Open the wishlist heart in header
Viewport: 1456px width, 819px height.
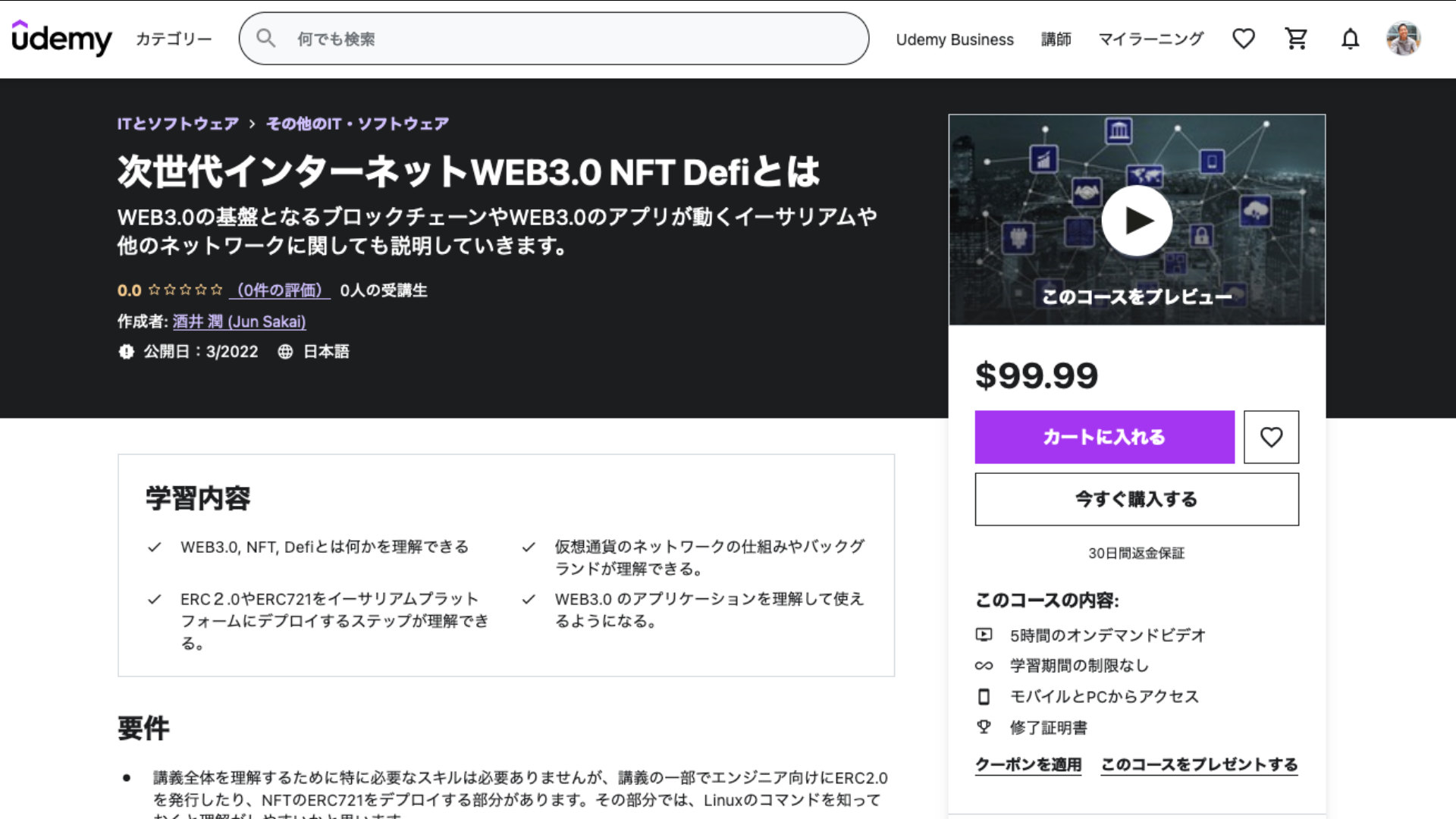(1243, 39)
